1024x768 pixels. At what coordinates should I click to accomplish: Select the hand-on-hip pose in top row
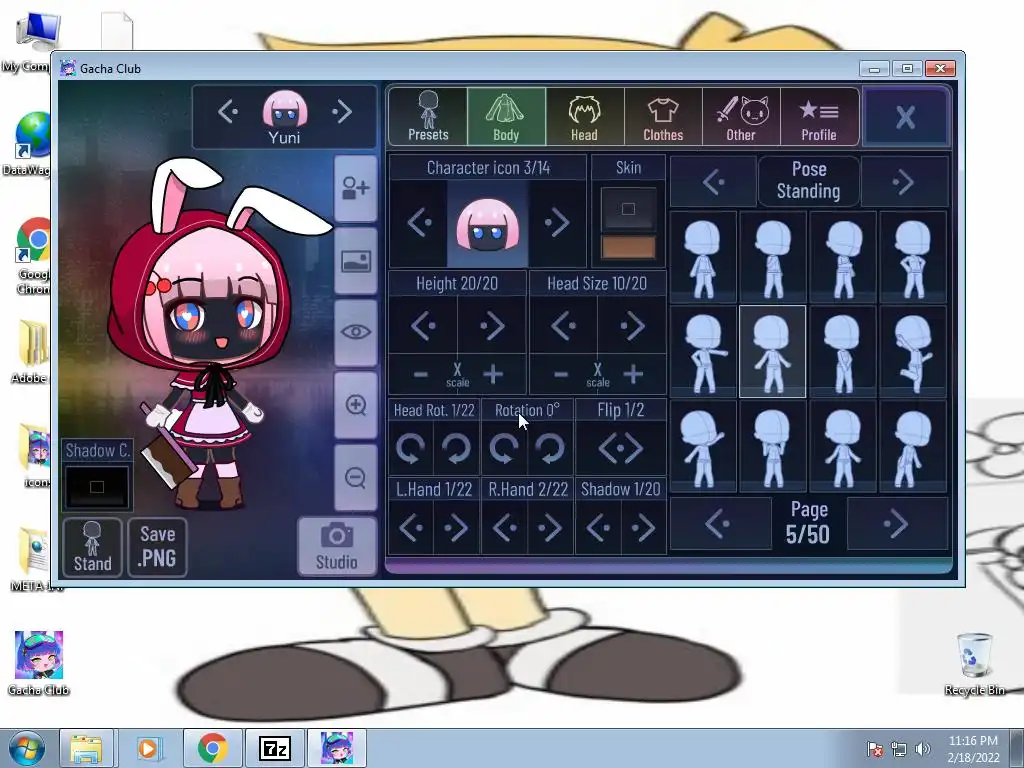(913, 257)
